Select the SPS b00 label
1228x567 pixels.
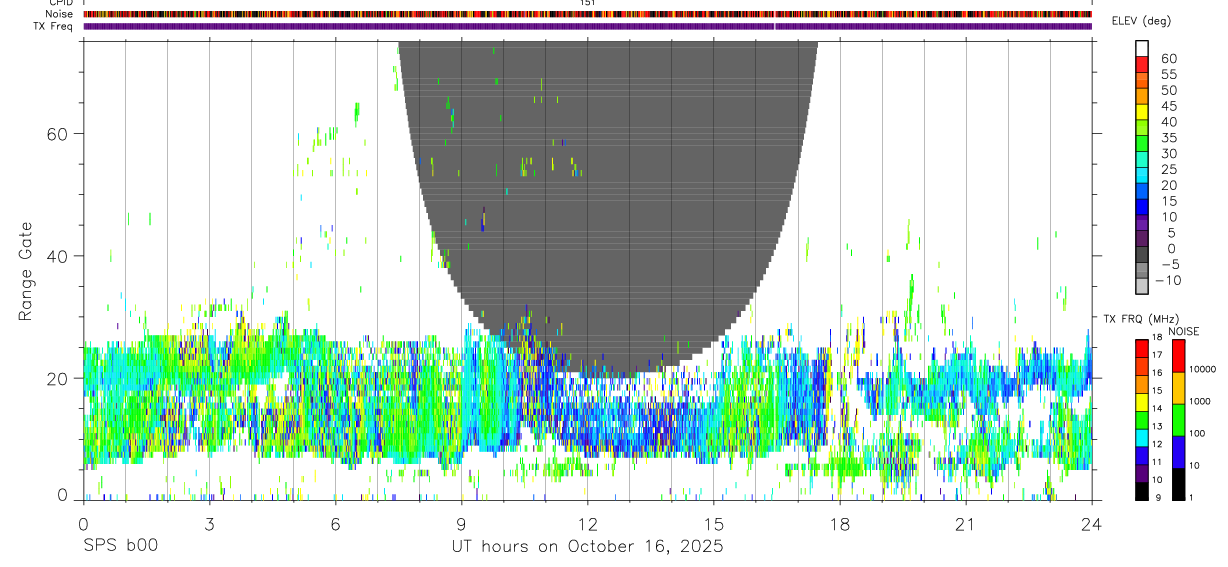[x=120, y=546]
